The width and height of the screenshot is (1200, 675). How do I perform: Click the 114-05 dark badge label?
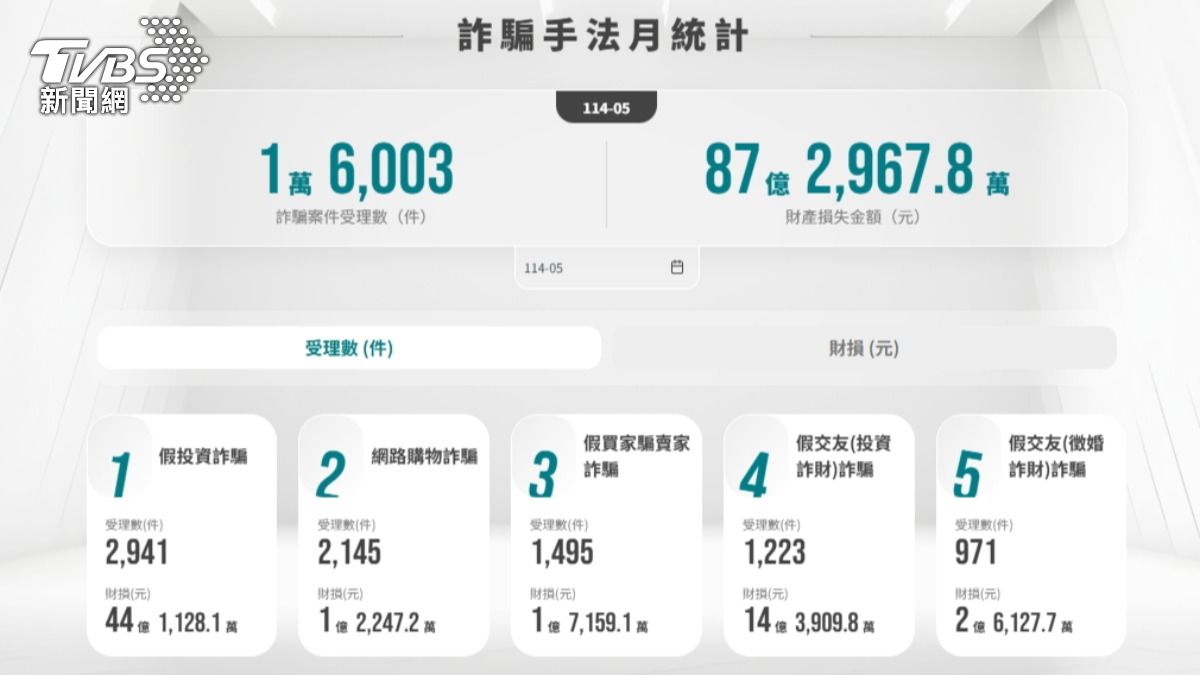606,108
